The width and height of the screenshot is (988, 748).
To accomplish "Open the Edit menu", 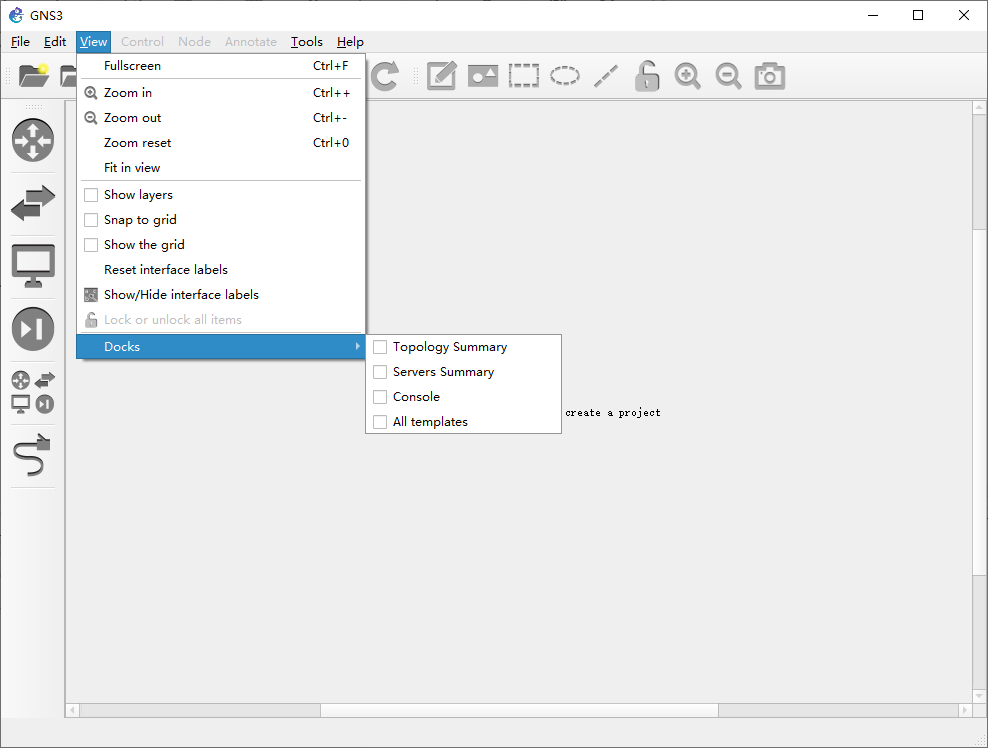I will click(55, 42).
